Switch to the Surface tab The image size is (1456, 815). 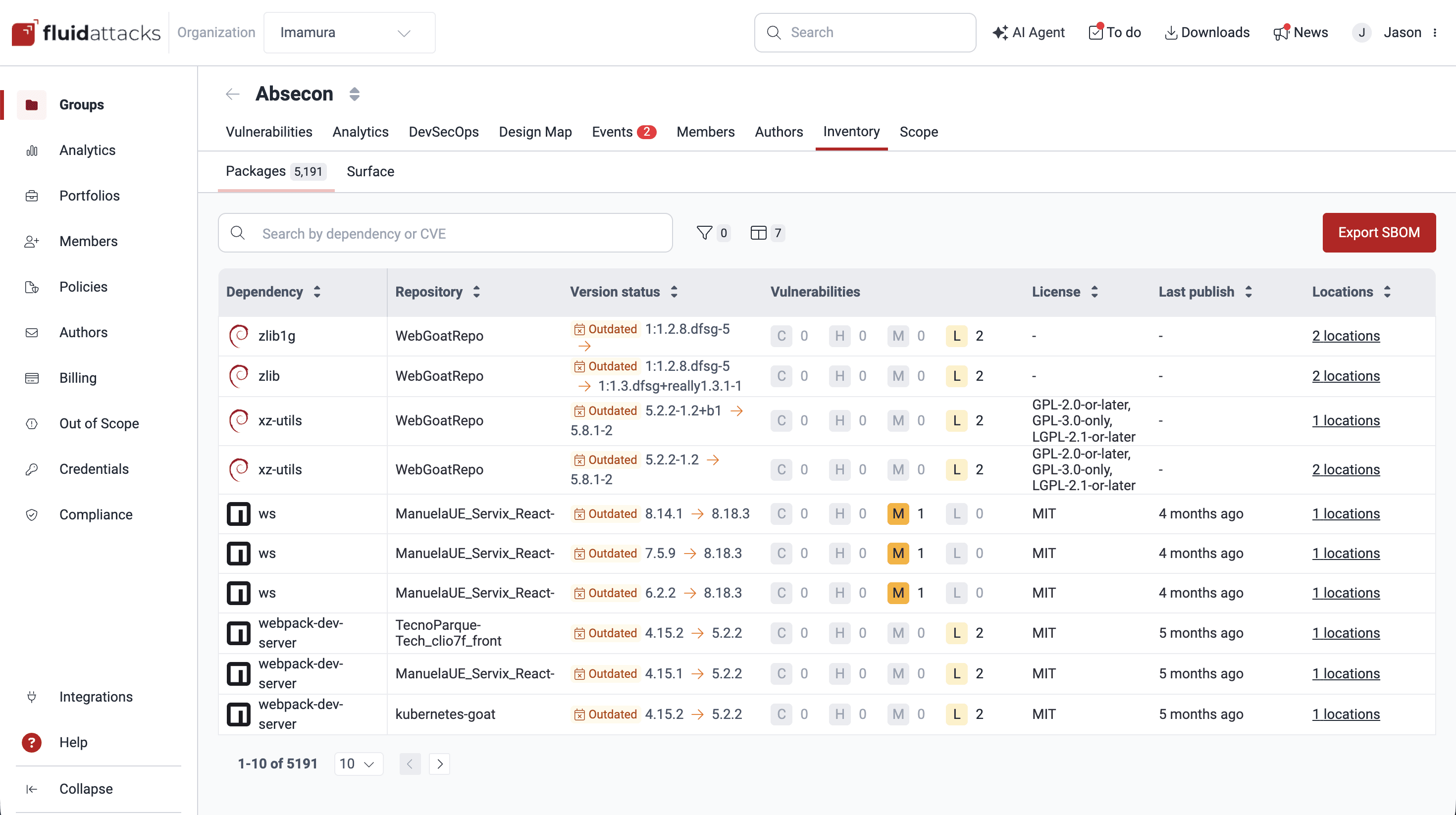(x=370, y=171)
